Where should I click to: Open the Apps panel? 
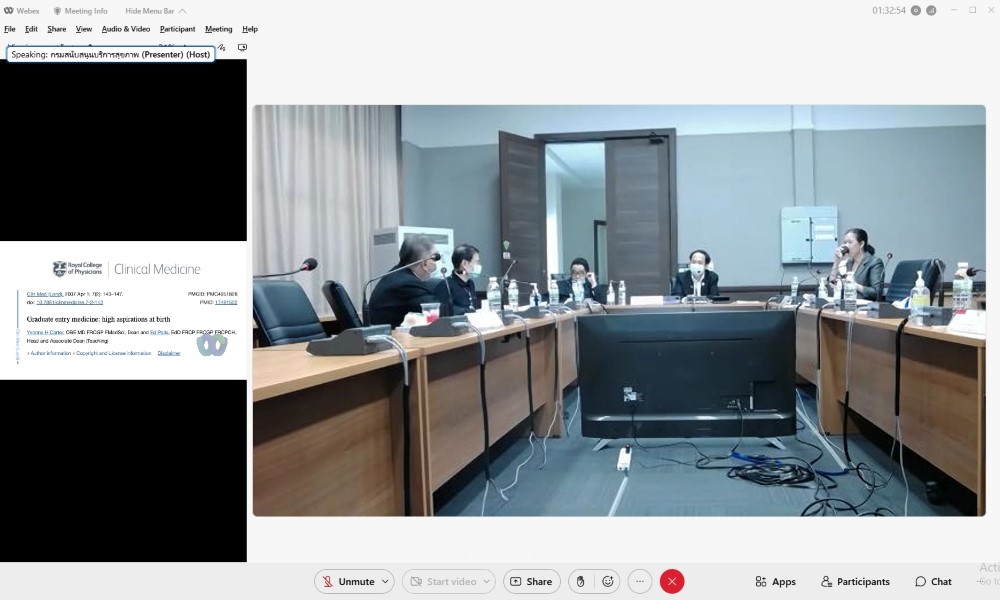776,581
